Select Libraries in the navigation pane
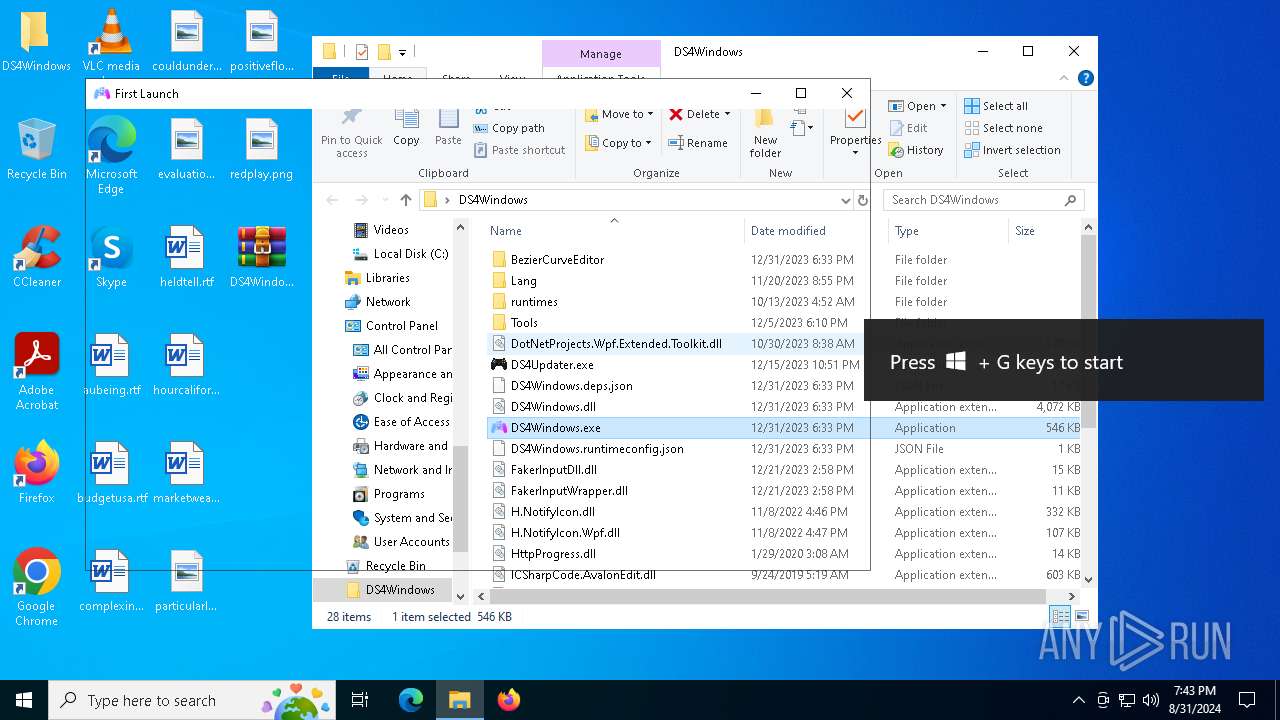The height and width of the screenshot is (720, 1280). [x=387, y=278]
